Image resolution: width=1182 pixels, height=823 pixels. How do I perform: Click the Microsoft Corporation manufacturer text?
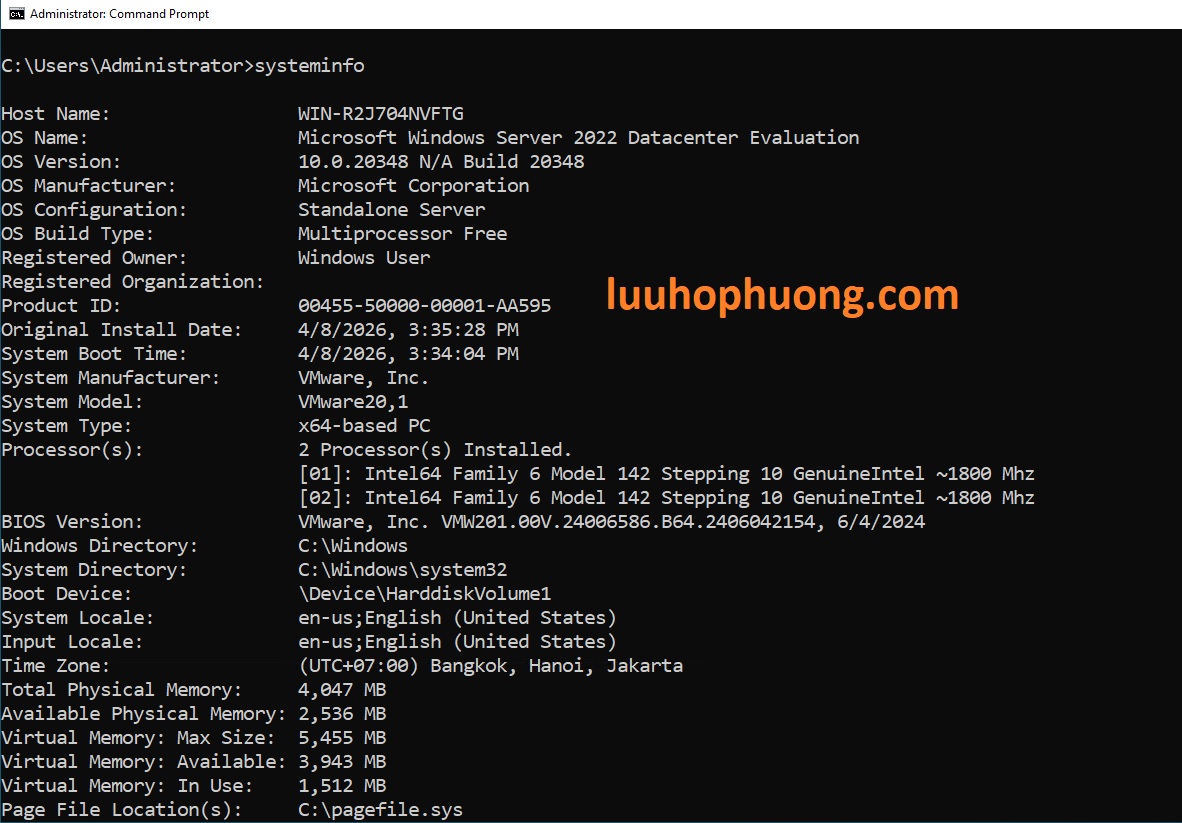pos(413,186)
